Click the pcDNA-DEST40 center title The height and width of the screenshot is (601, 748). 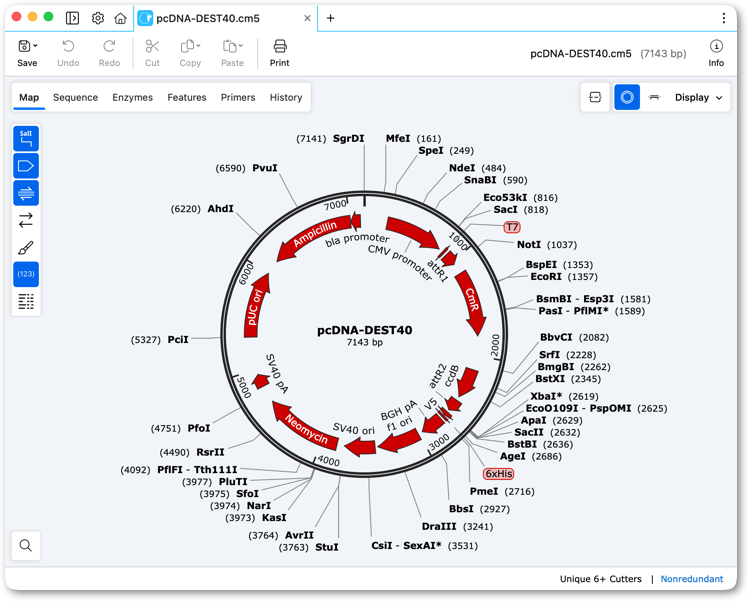364,330
